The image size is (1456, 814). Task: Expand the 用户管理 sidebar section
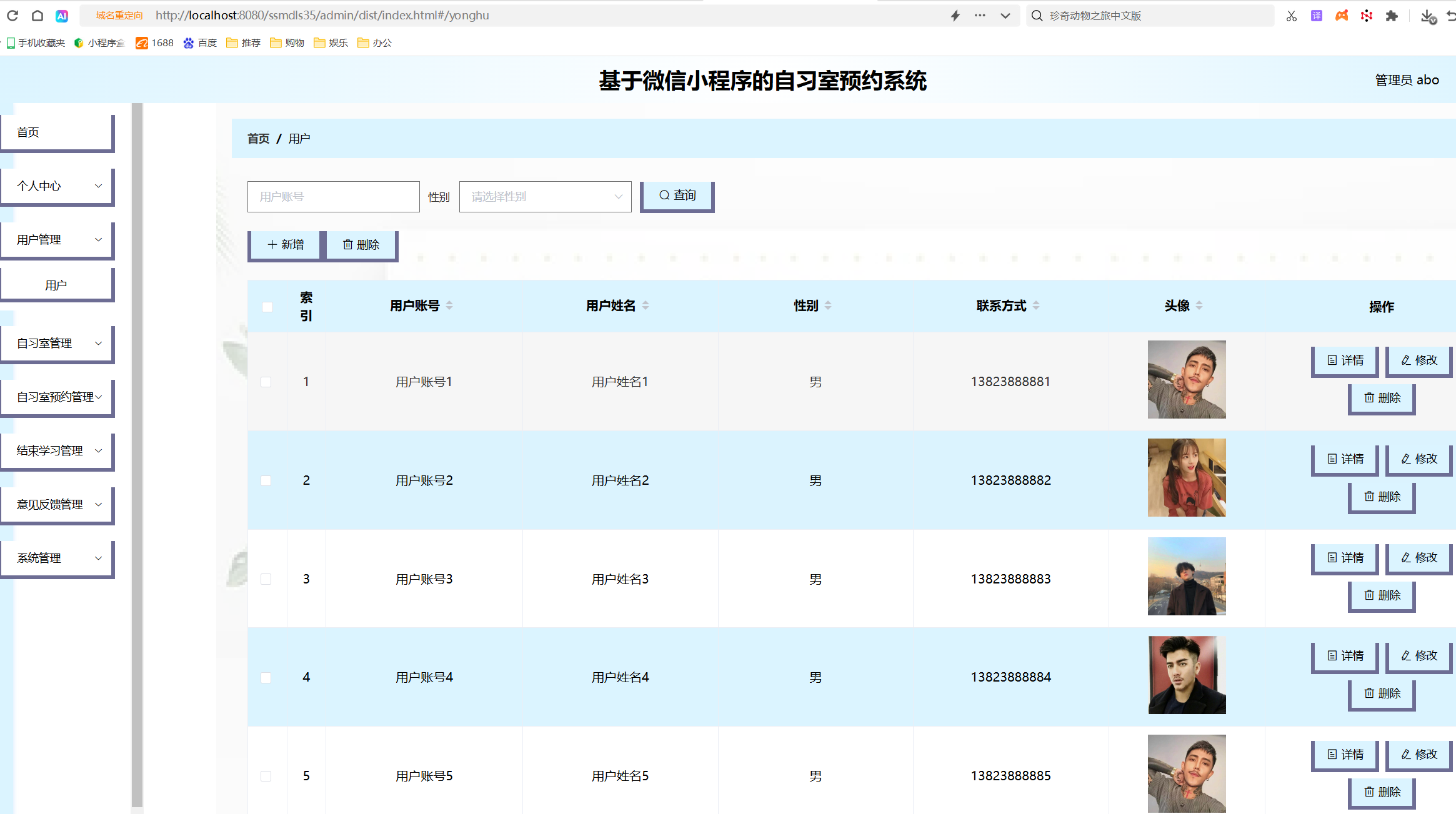57,239
